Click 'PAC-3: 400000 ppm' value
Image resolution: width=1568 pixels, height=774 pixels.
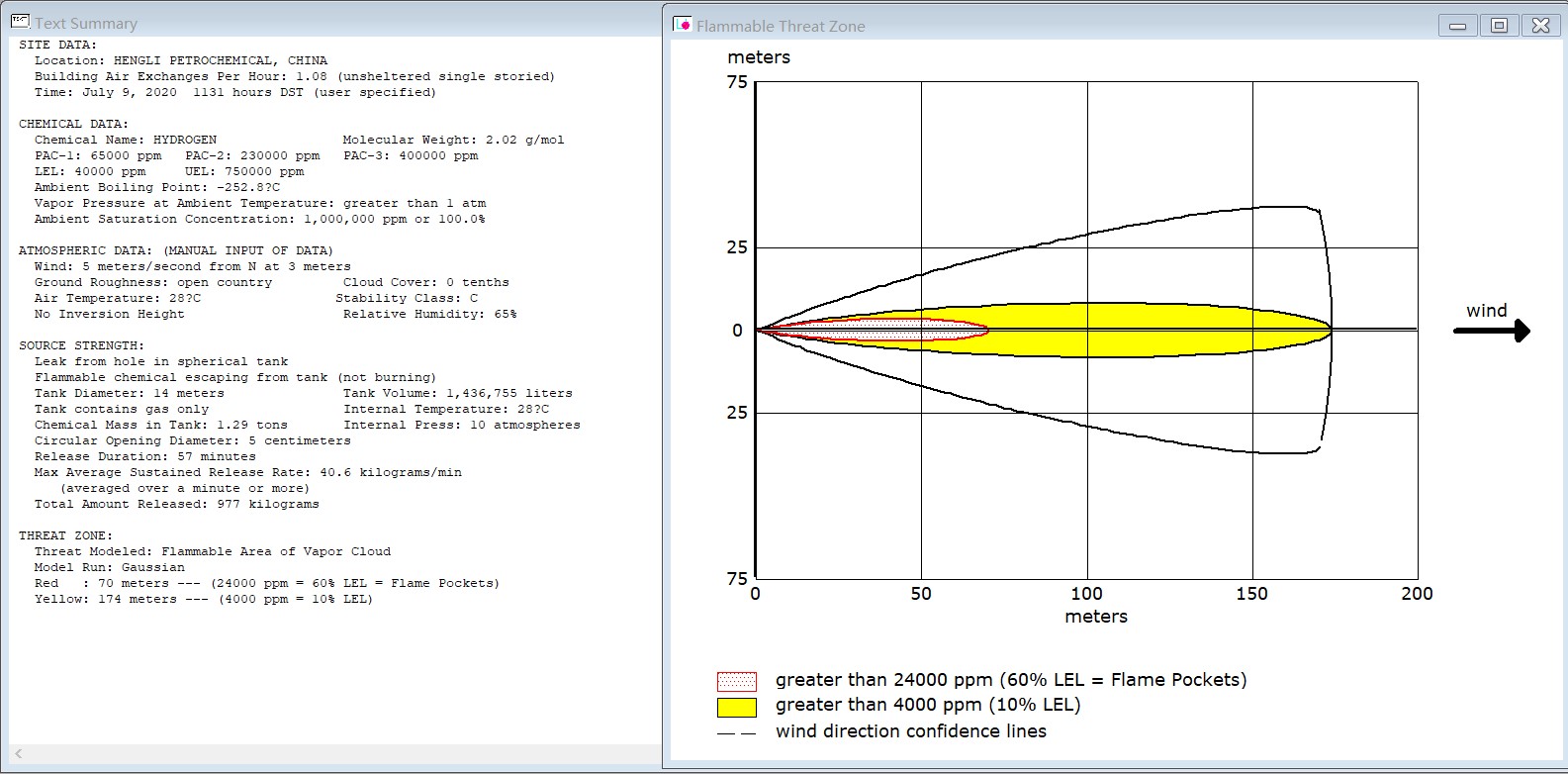(411, 155)
